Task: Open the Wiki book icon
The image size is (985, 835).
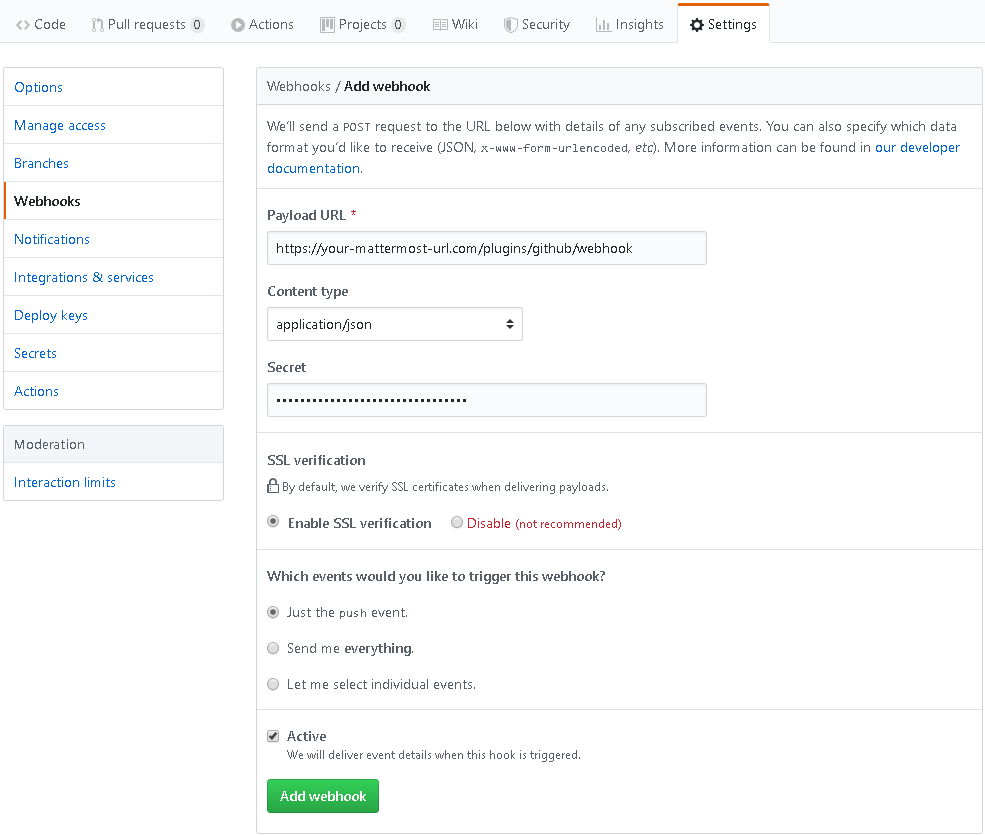Action: click(x=440, y=24)
